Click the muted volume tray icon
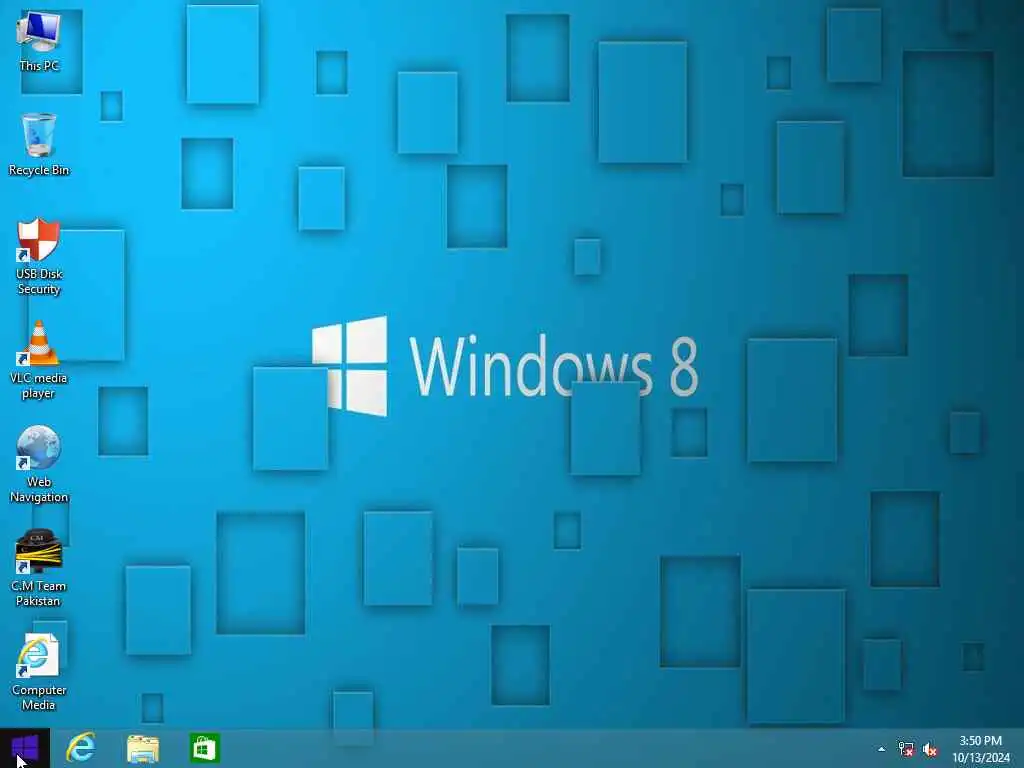Image resolution: width=1024 pixels, height=768 pixels. tap(930, 750)
